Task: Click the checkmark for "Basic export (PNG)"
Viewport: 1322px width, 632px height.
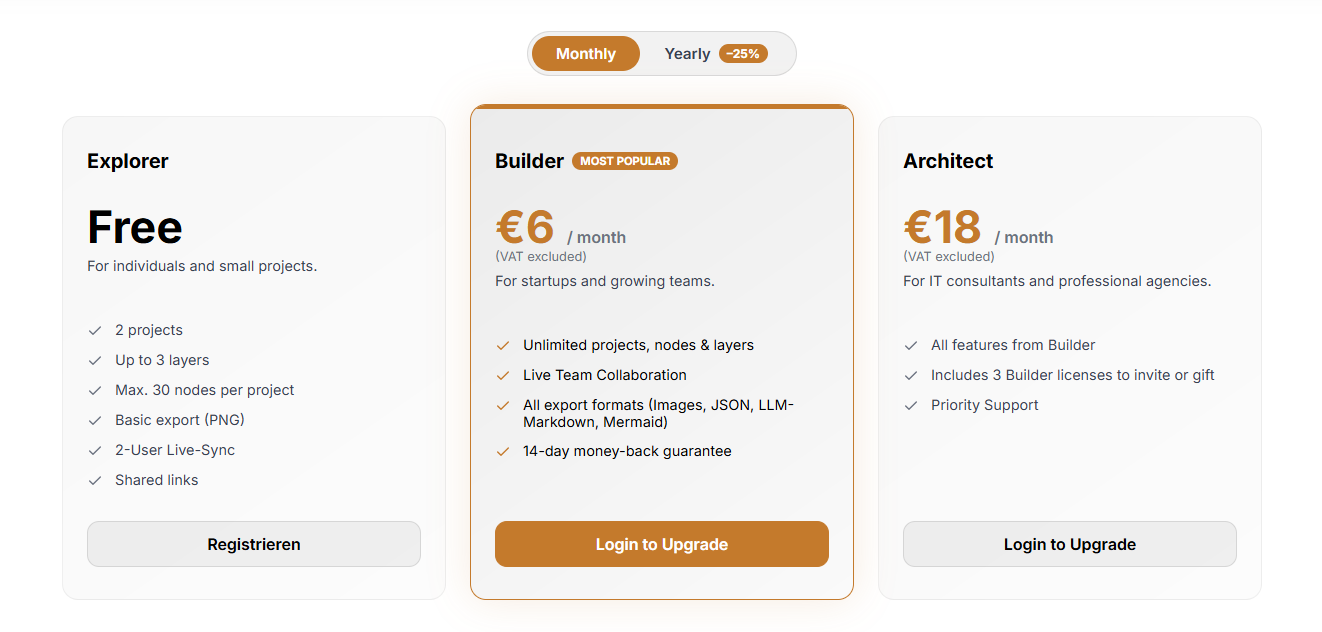Action: pos(96,420)
